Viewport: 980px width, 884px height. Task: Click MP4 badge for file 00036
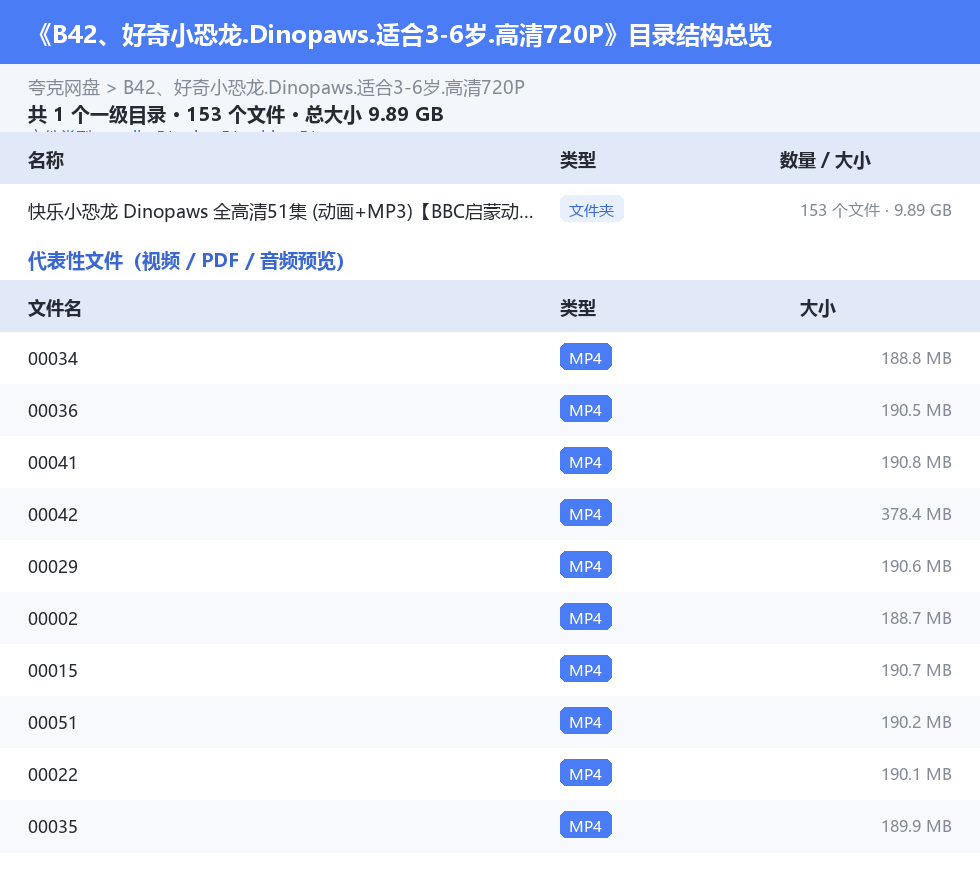click(586, 409)
